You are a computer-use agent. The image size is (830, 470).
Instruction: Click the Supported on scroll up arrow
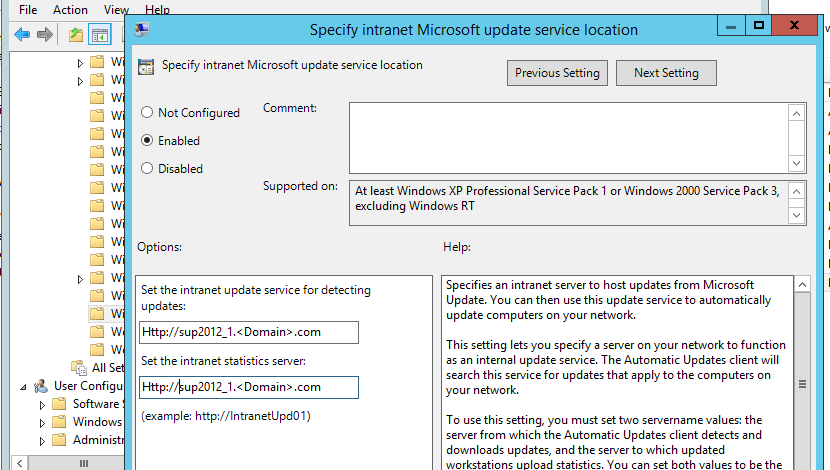(797, 191)
